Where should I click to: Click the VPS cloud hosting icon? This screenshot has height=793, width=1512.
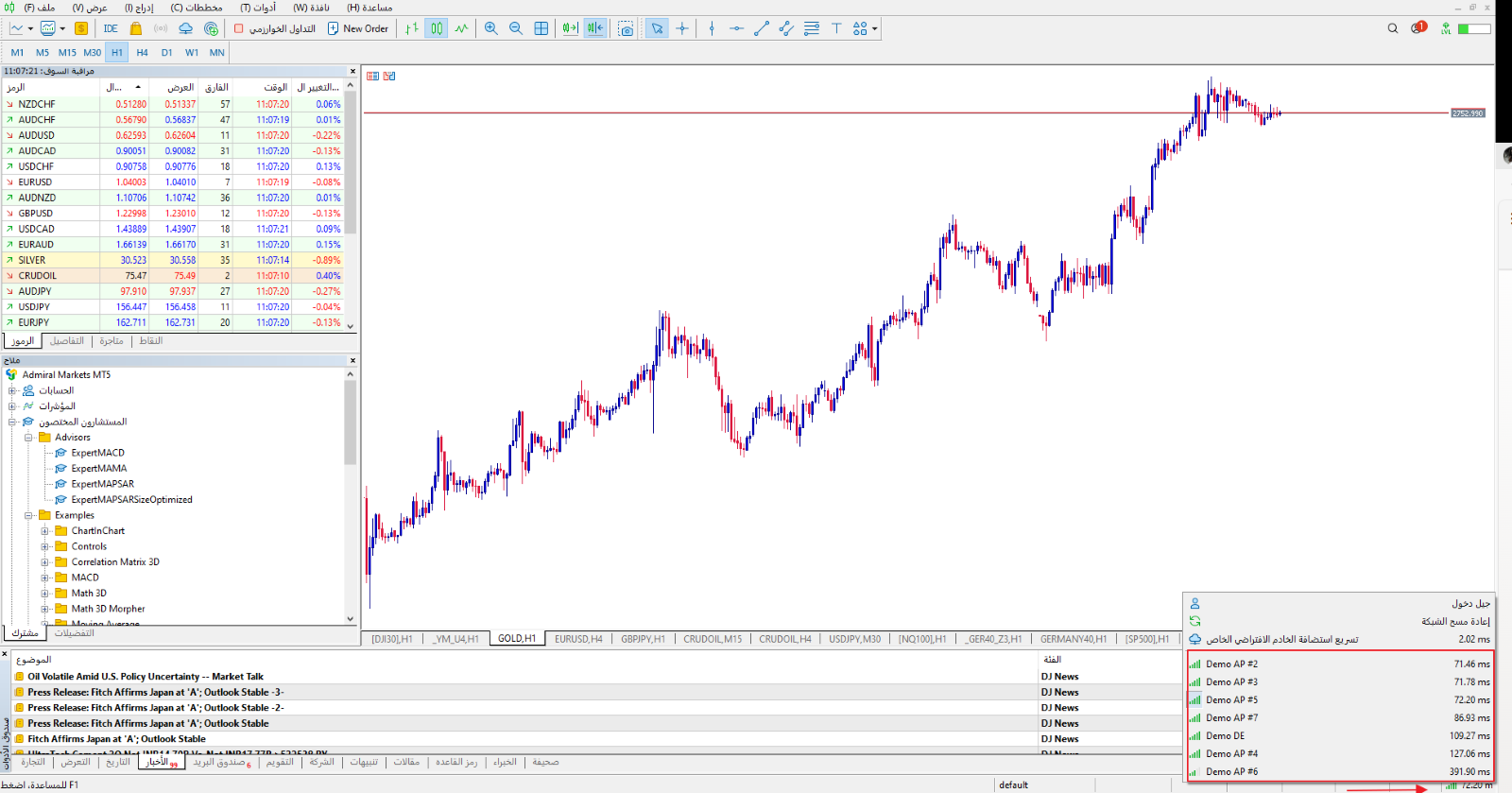186,28
